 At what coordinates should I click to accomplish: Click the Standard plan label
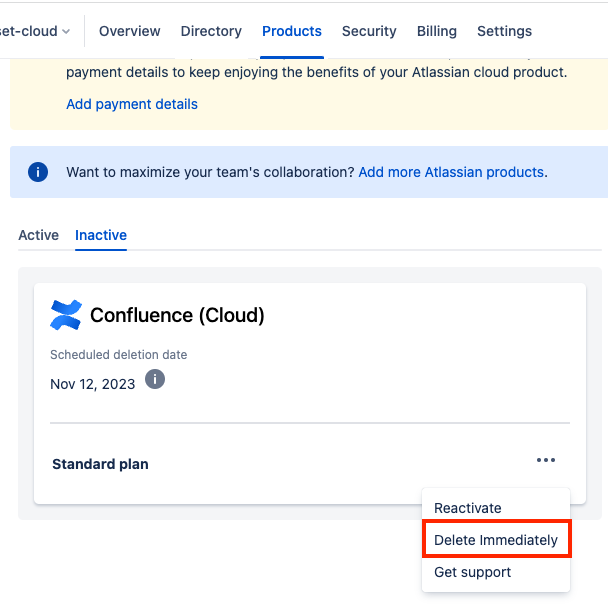(x=100, y=464)
